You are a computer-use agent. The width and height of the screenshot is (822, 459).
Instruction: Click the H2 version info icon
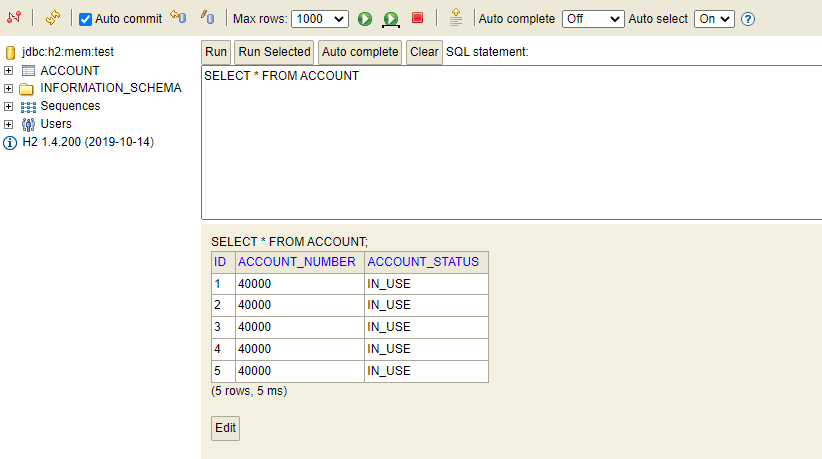pyautogui.click(x=10, y=143)
